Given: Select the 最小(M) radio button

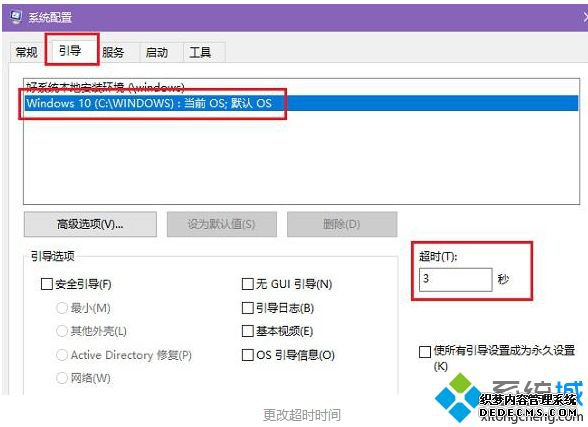Looking at the screenshot, I should coord(62,308).
